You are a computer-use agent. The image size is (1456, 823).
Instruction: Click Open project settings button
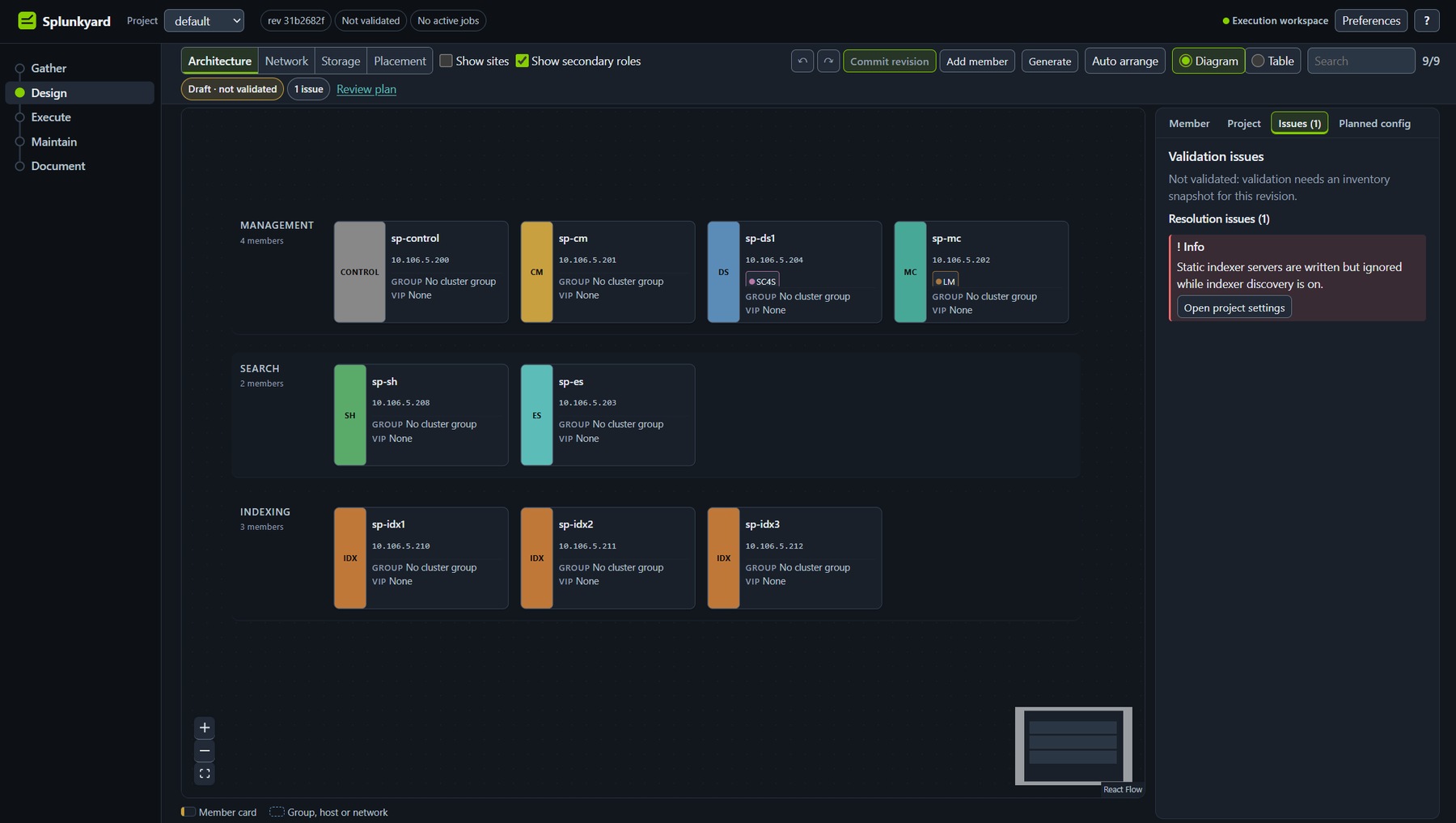[x=1234, y=308]
